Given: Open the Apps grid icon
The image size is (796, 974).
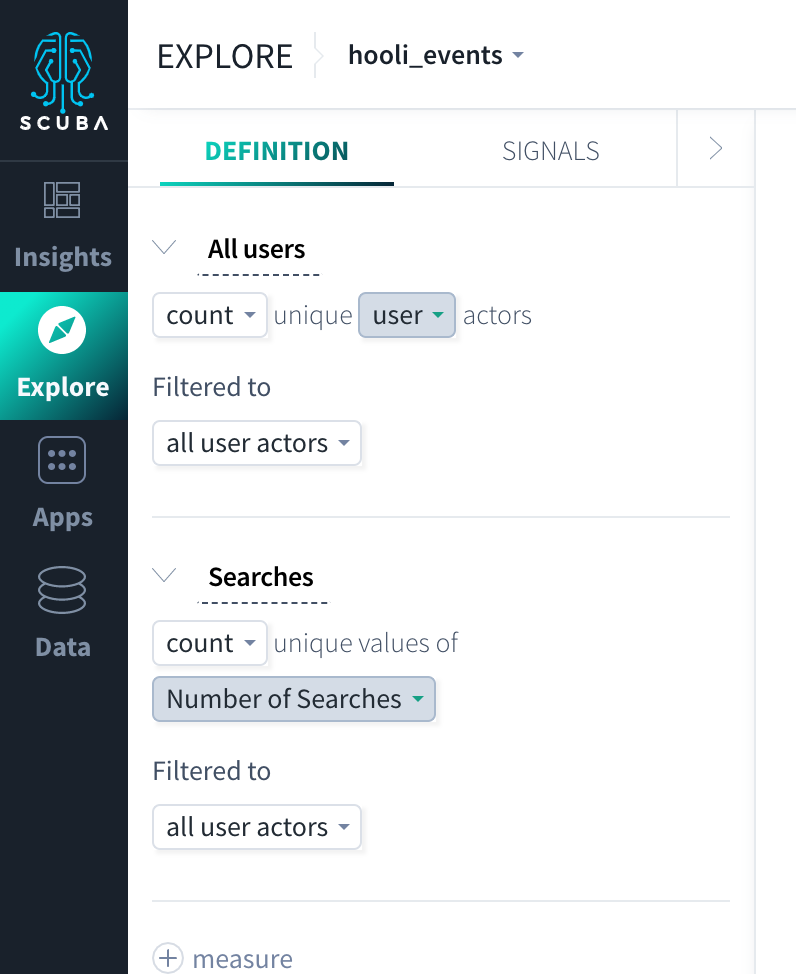Looking at the screenshot, I should [x=62, y=460].
